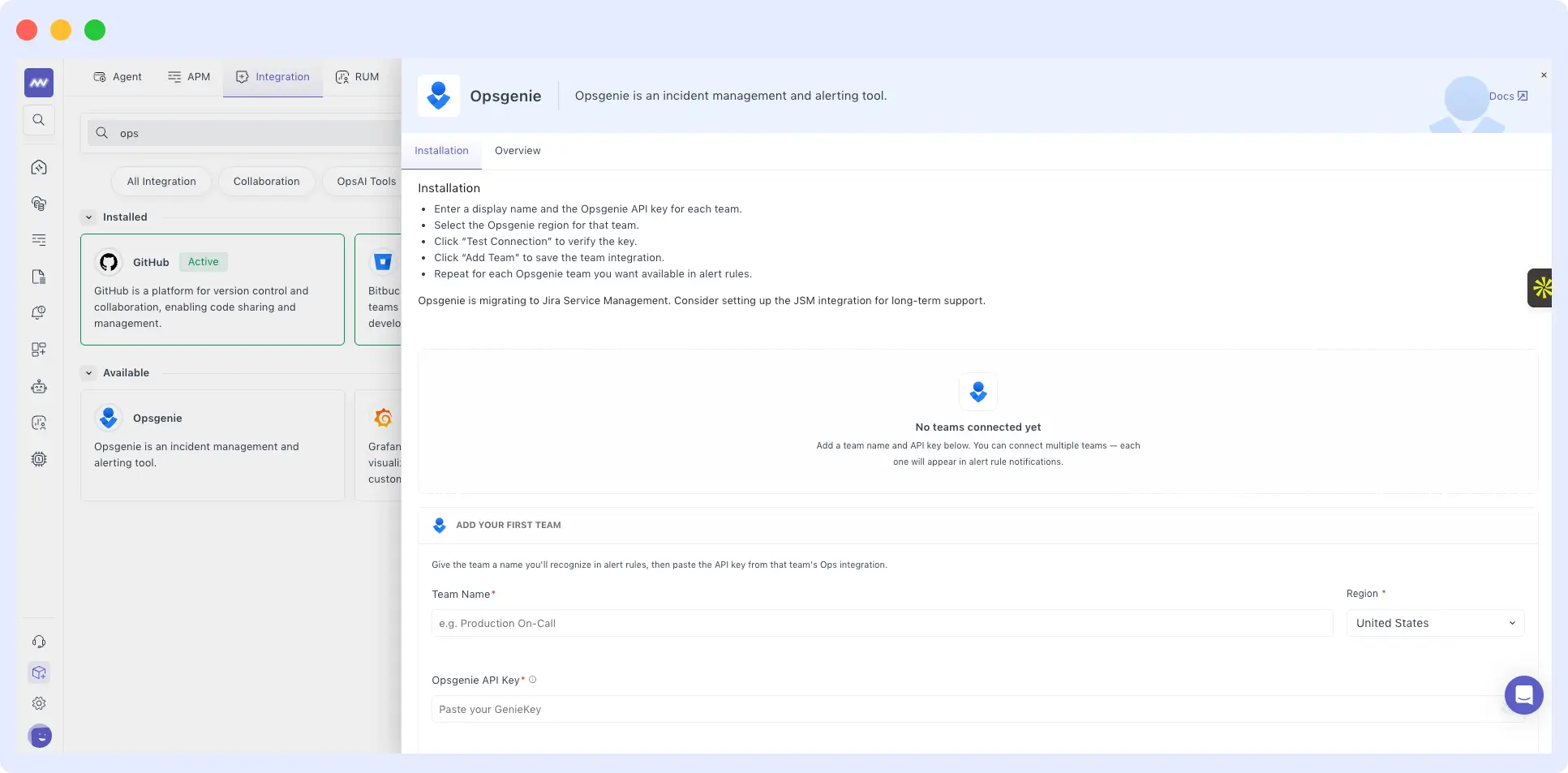Click the sidebar search icon
Image resolution: width=1568 pixels, height=773 pixels.
pyautogui.click(x=39, y=120)
